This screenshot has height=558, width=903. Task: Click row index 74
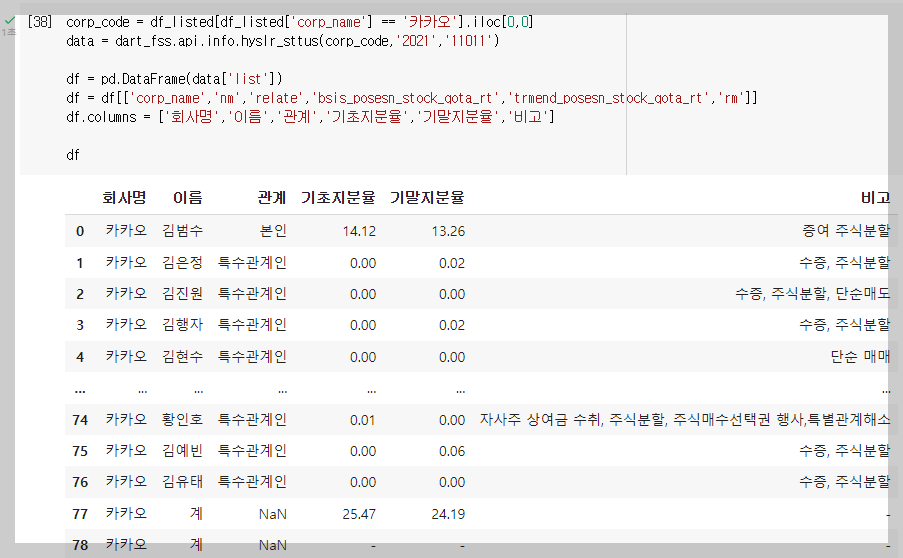(80, 420)
